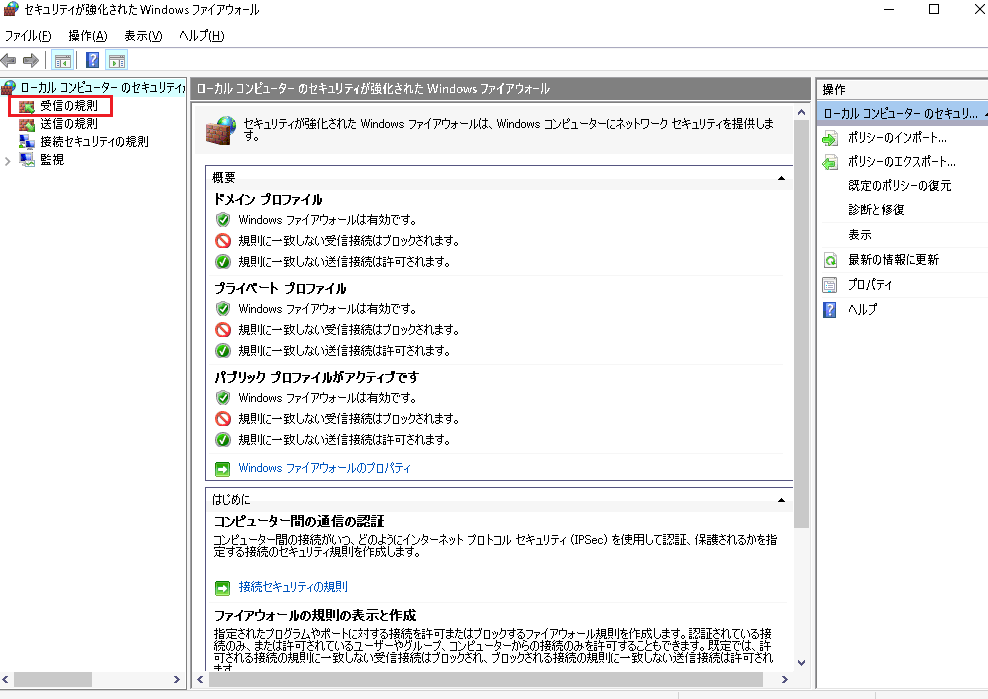The width and height of the screenshot is (988, 699).
Task: Click the Forward arrow toolbar icon
Action: 30,61
